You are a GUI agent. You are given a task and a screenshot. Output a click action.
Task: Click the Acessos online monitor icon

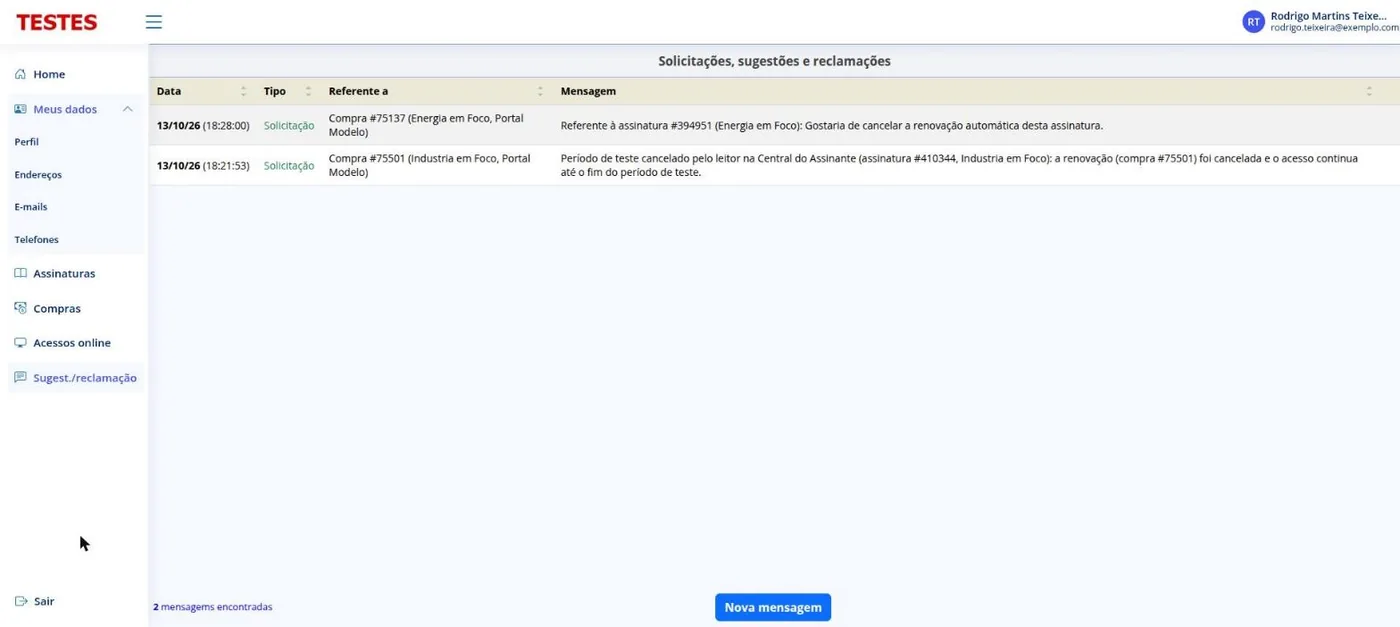[x=20, y=342]
